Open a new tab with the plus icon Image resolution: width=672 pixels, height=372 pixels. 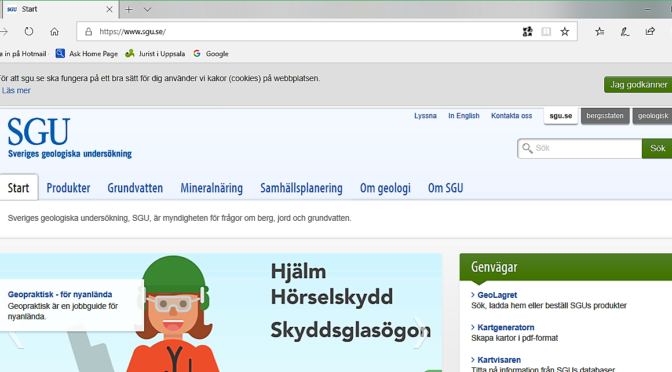(x=129, y=9)
